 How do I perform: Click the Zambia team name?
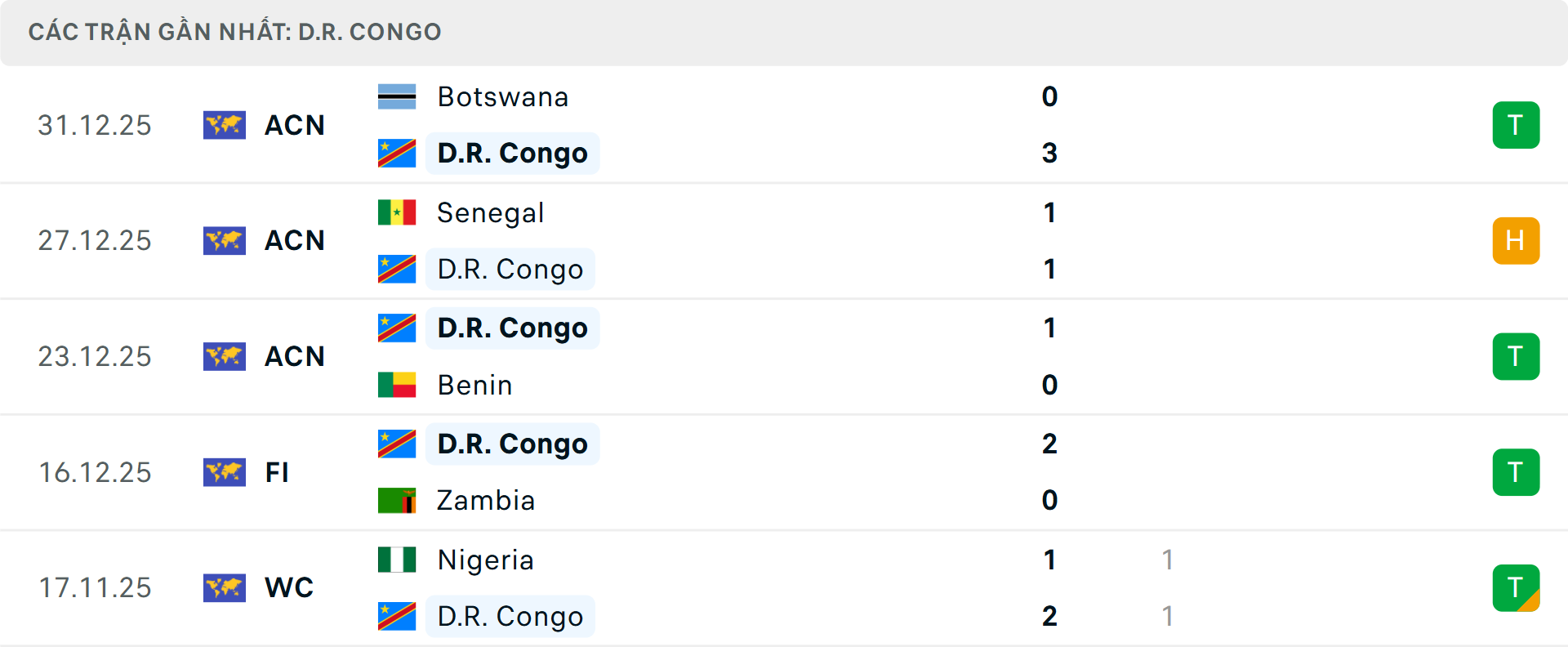486,501
